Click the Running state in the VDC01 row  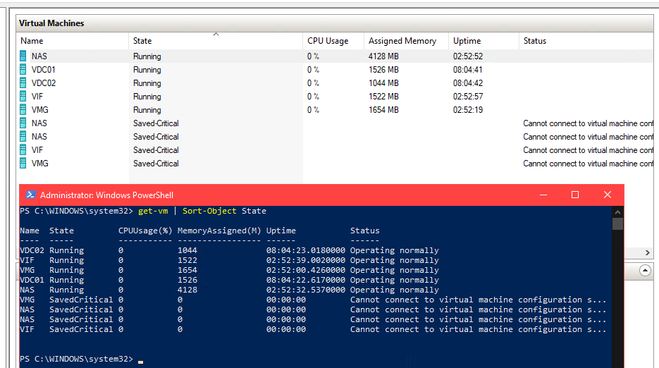pos(147,70)
